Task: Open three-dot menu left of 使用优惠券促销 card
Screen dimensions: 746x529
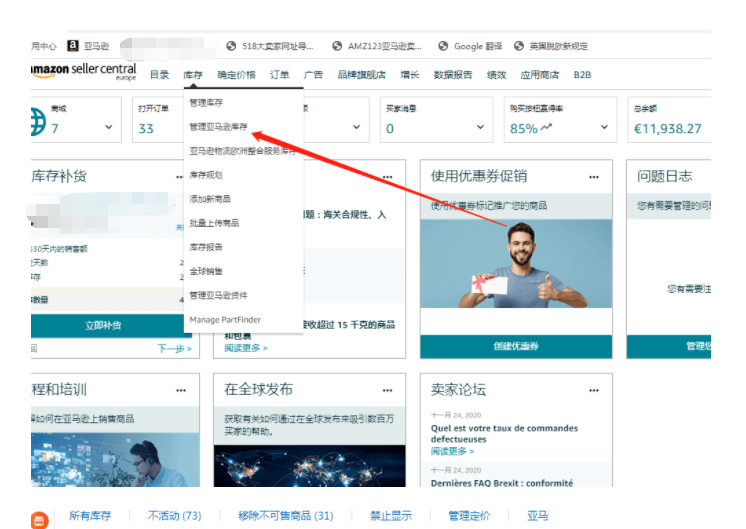Action: (387, 177)
